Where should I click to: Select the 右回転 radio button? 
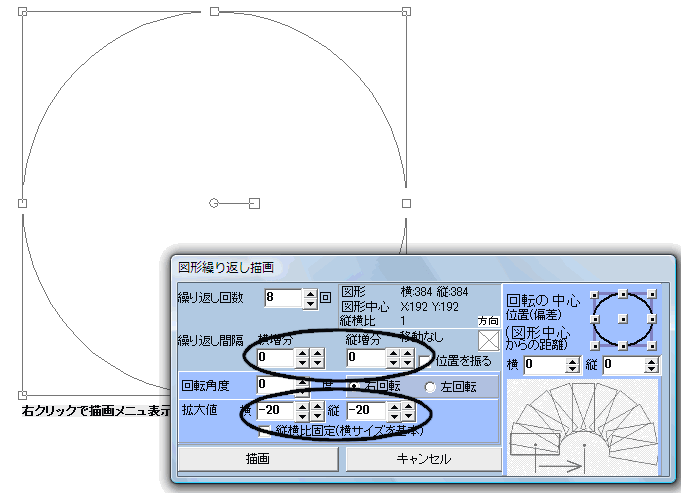[x=353, y=387]
